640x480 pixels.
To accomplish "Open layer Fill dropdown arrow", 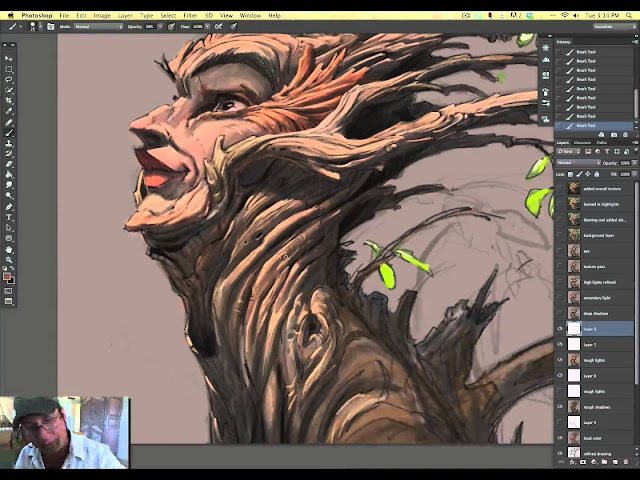I will 634,174.
